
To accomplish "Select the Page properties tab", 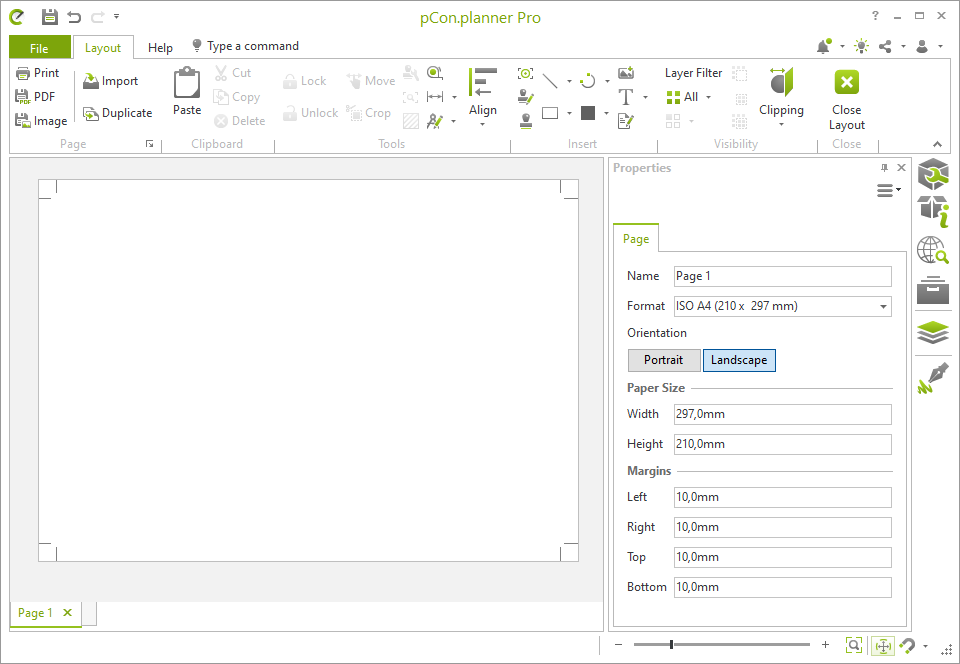I will click(x=636, y=239).
